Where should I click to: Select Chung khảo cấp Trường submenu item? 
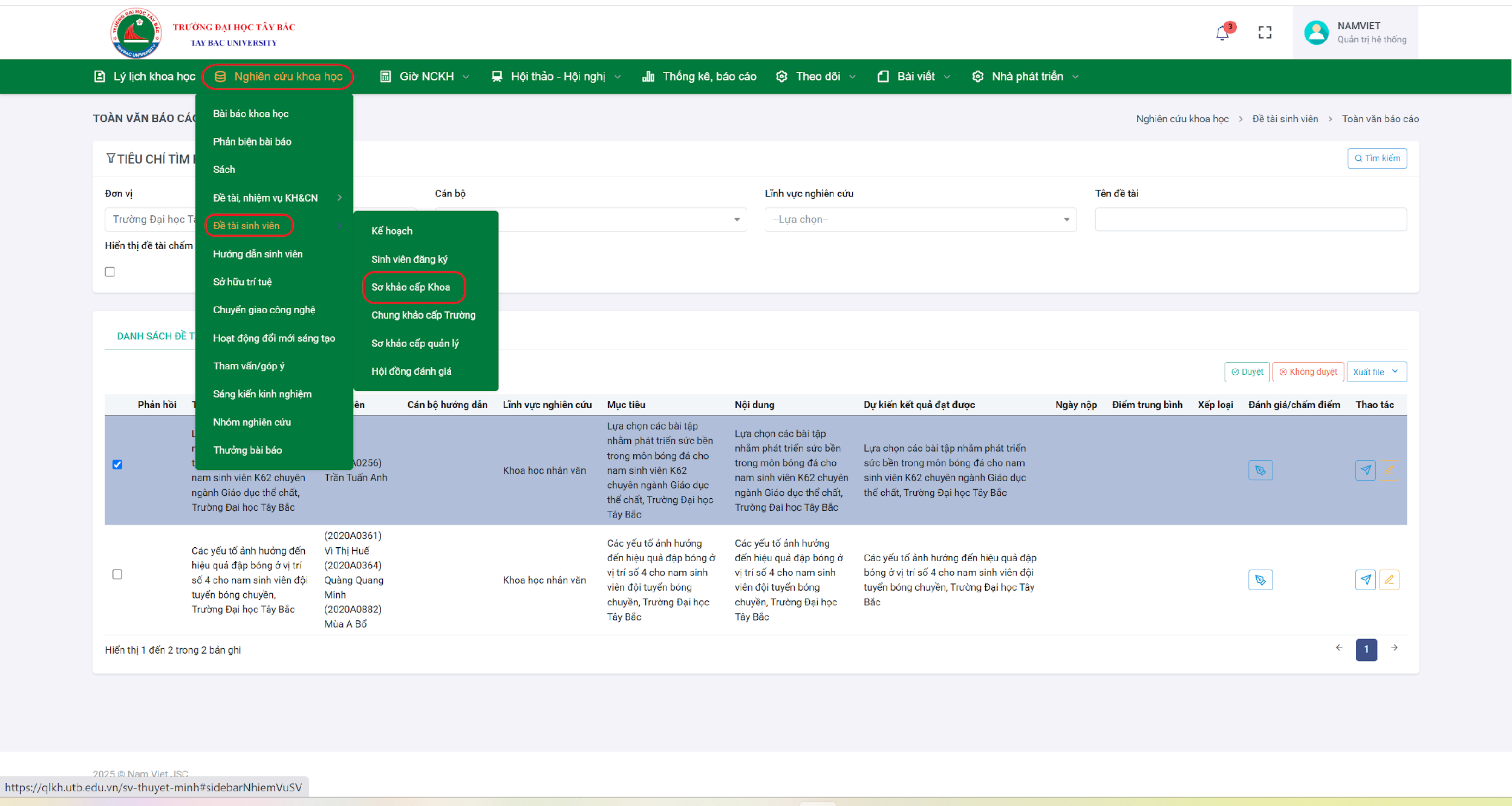coord(423,315)
